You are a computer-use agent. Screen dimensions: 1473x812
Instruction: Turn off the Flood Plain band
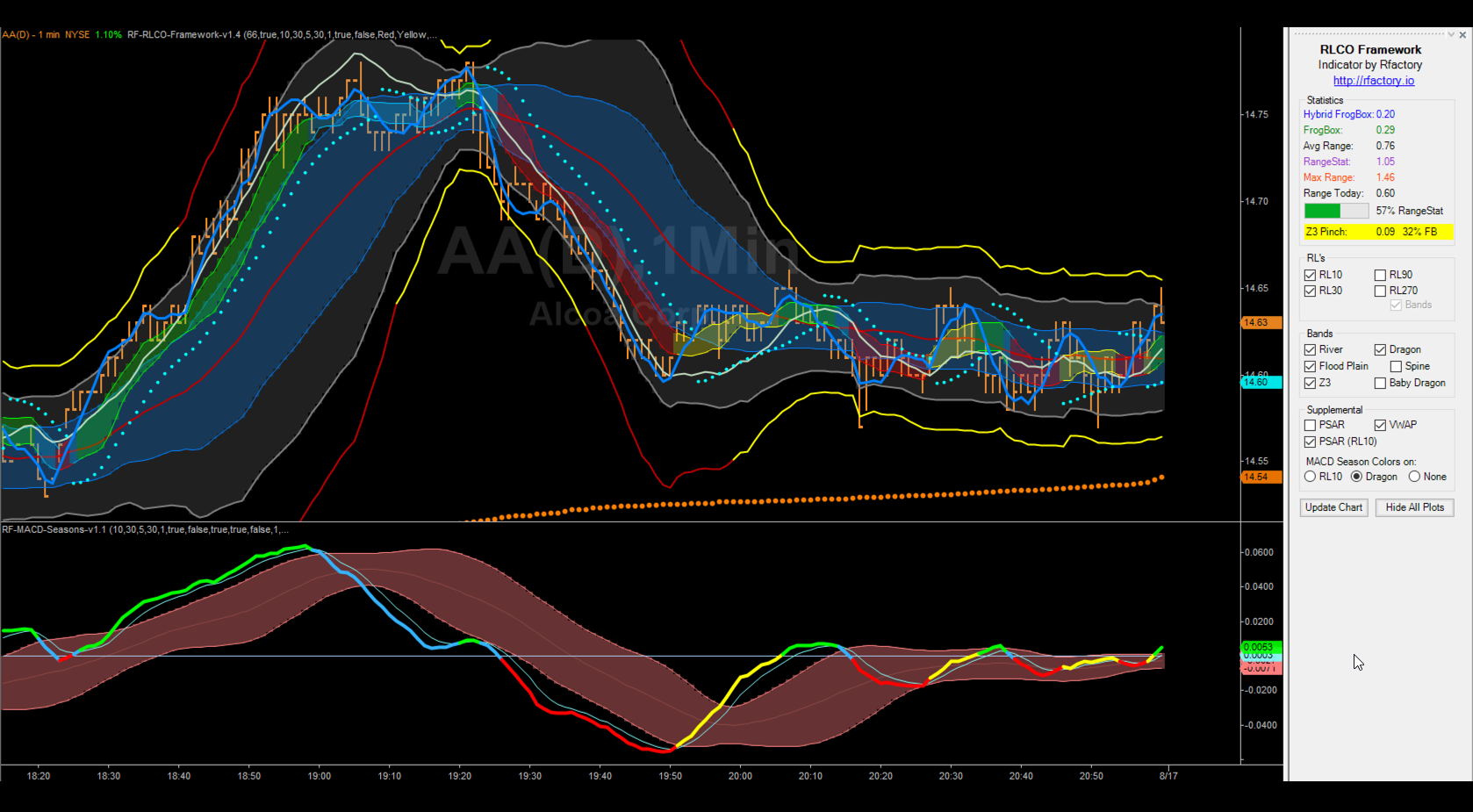pos(1310,367)
